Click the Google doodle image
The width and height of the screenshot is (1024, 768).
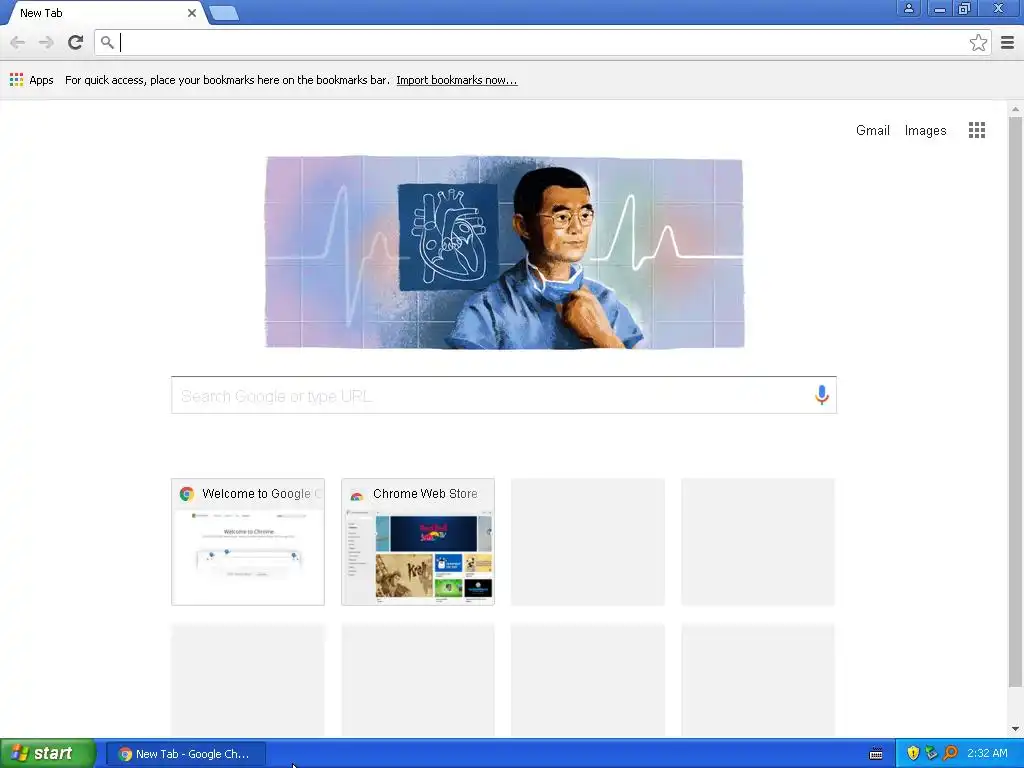pyautogui.click(x=504, y=252)
